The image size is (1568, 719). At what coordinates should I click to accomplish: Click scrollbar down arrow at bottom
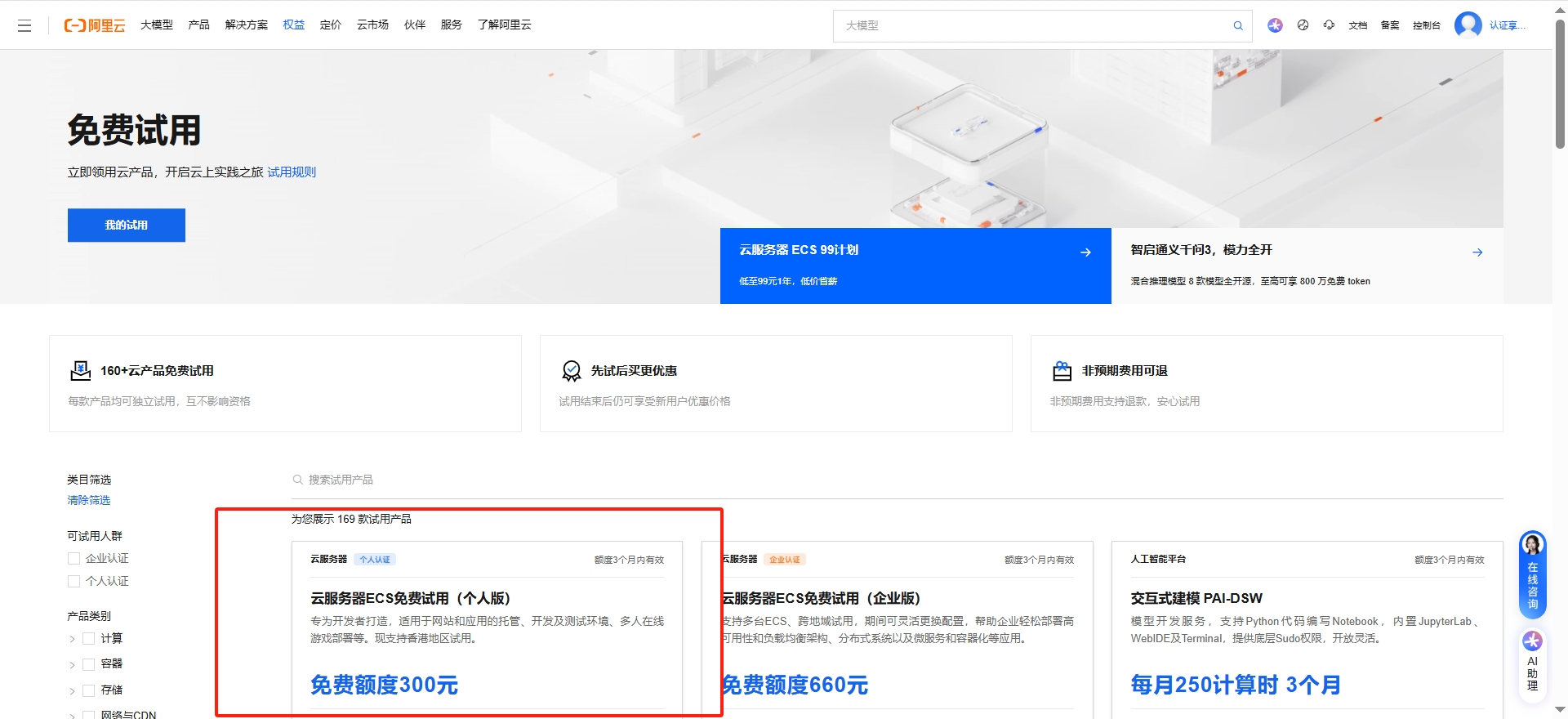1560,711
